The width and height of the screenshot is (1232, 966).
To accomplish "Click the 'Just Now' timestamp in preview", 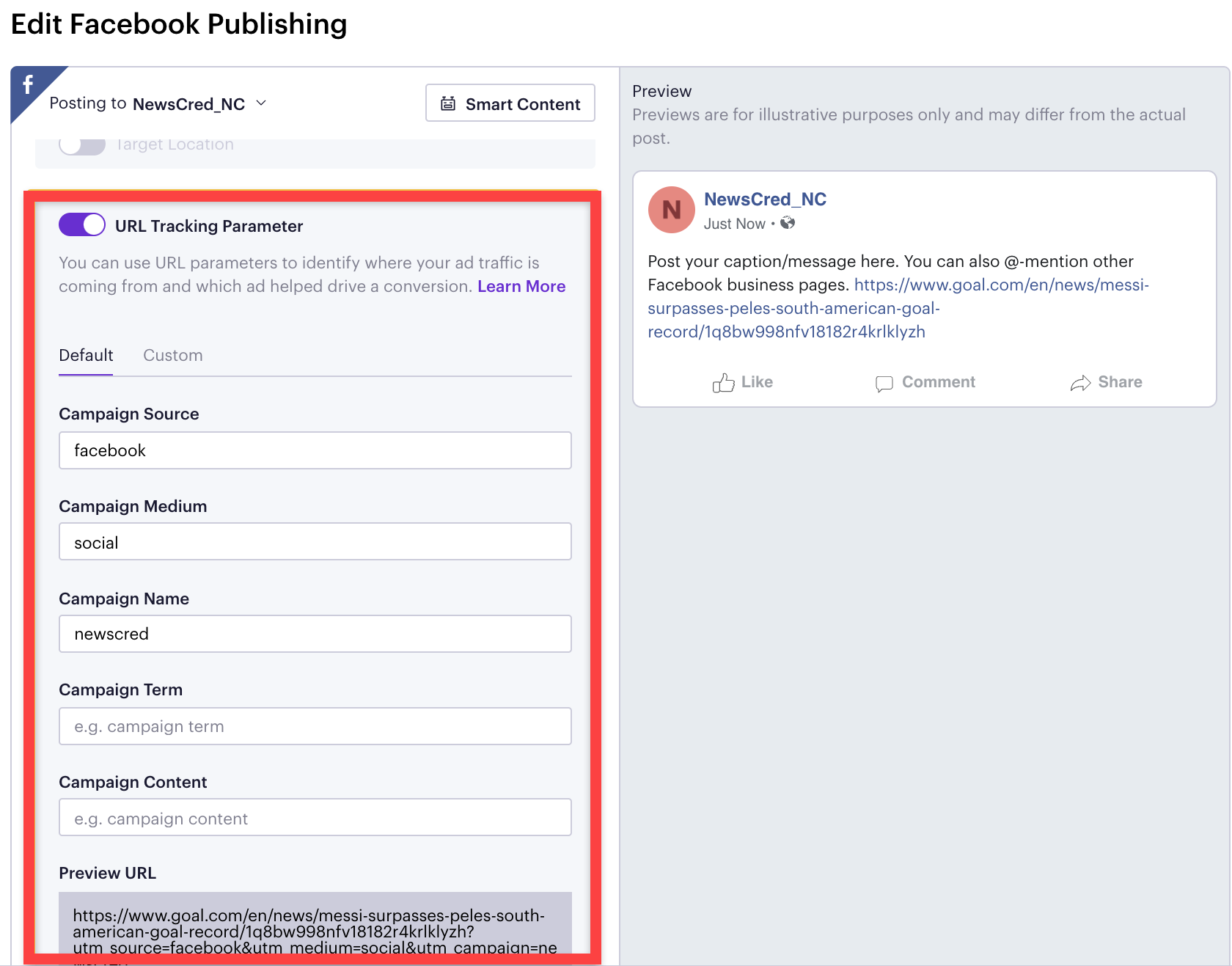I will [x=734, y=224].
